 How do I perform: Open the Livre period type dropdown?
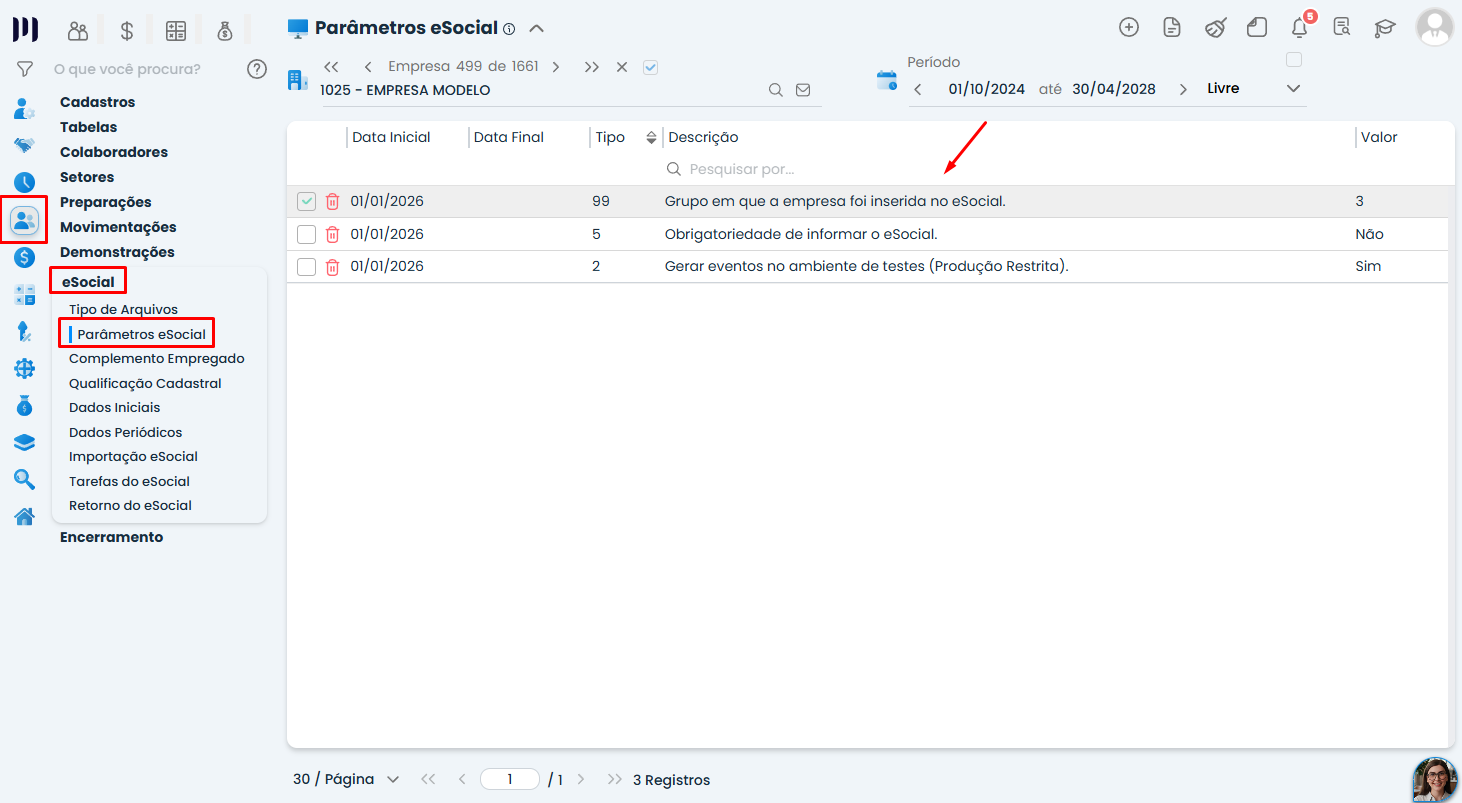(1255, 89)
